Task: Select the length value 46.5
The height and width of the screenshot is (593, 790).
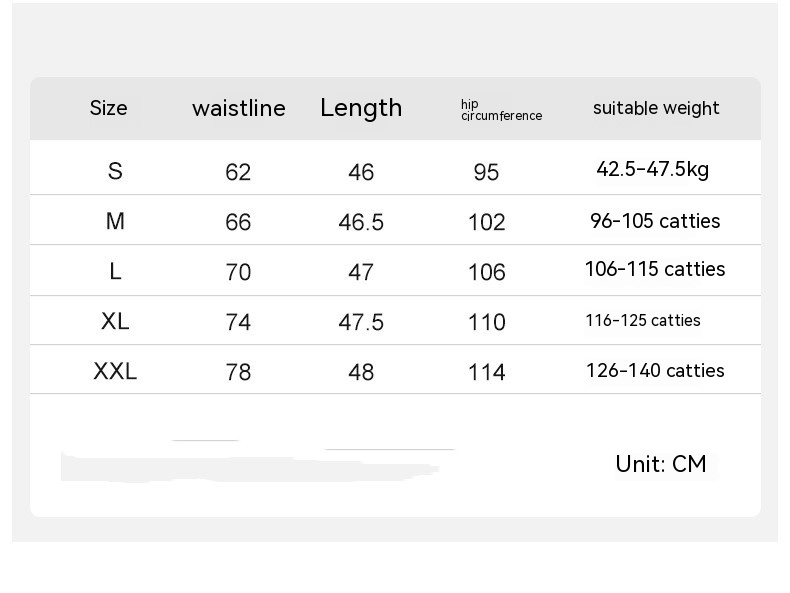Action: click(x=361, y=222)
